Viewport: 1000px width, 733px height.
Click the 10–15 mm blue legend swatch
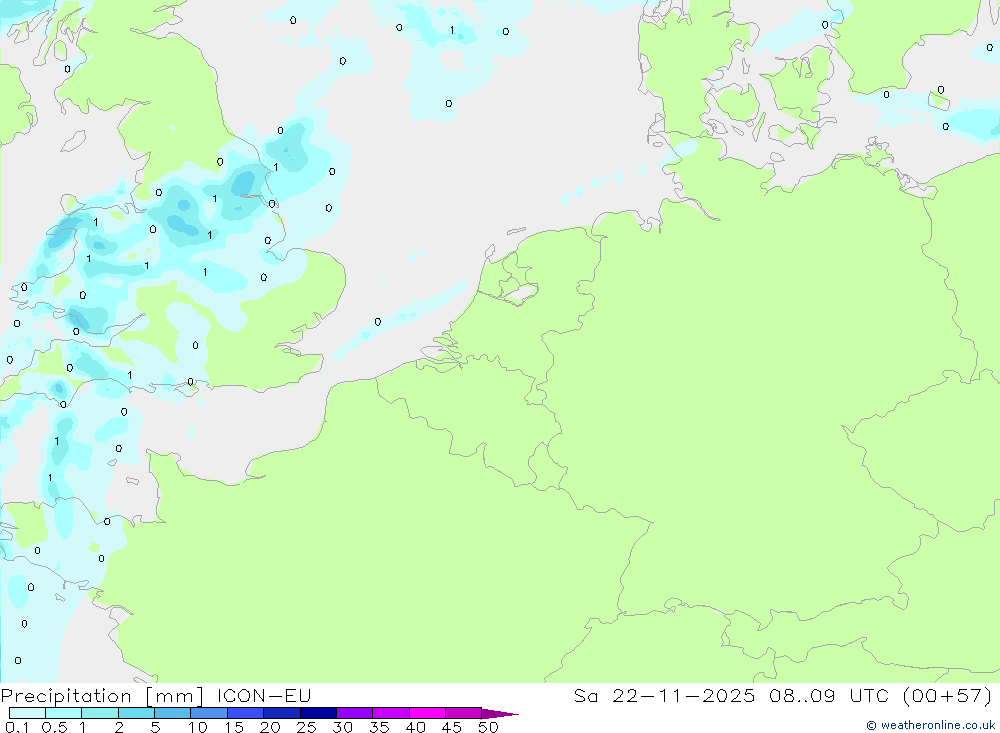tap(209, 713)
